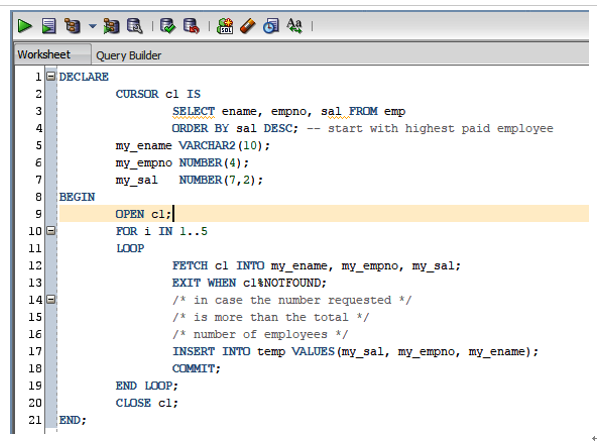Run the statement with the green play icon
Screen dimensions: 597x444
25,26
